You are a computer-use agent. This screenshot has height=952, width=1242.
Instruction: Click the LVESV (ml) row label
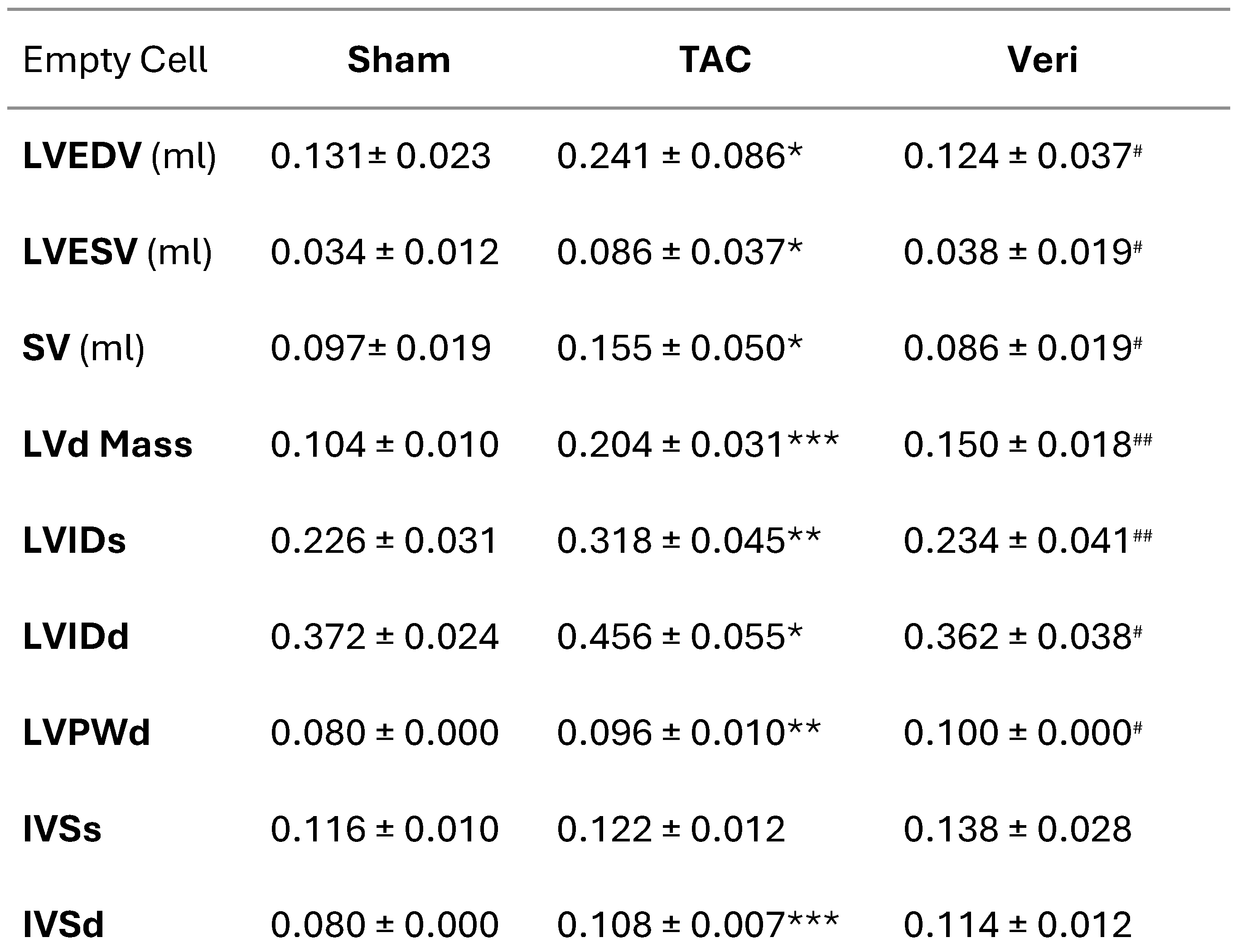click(117, 252)
